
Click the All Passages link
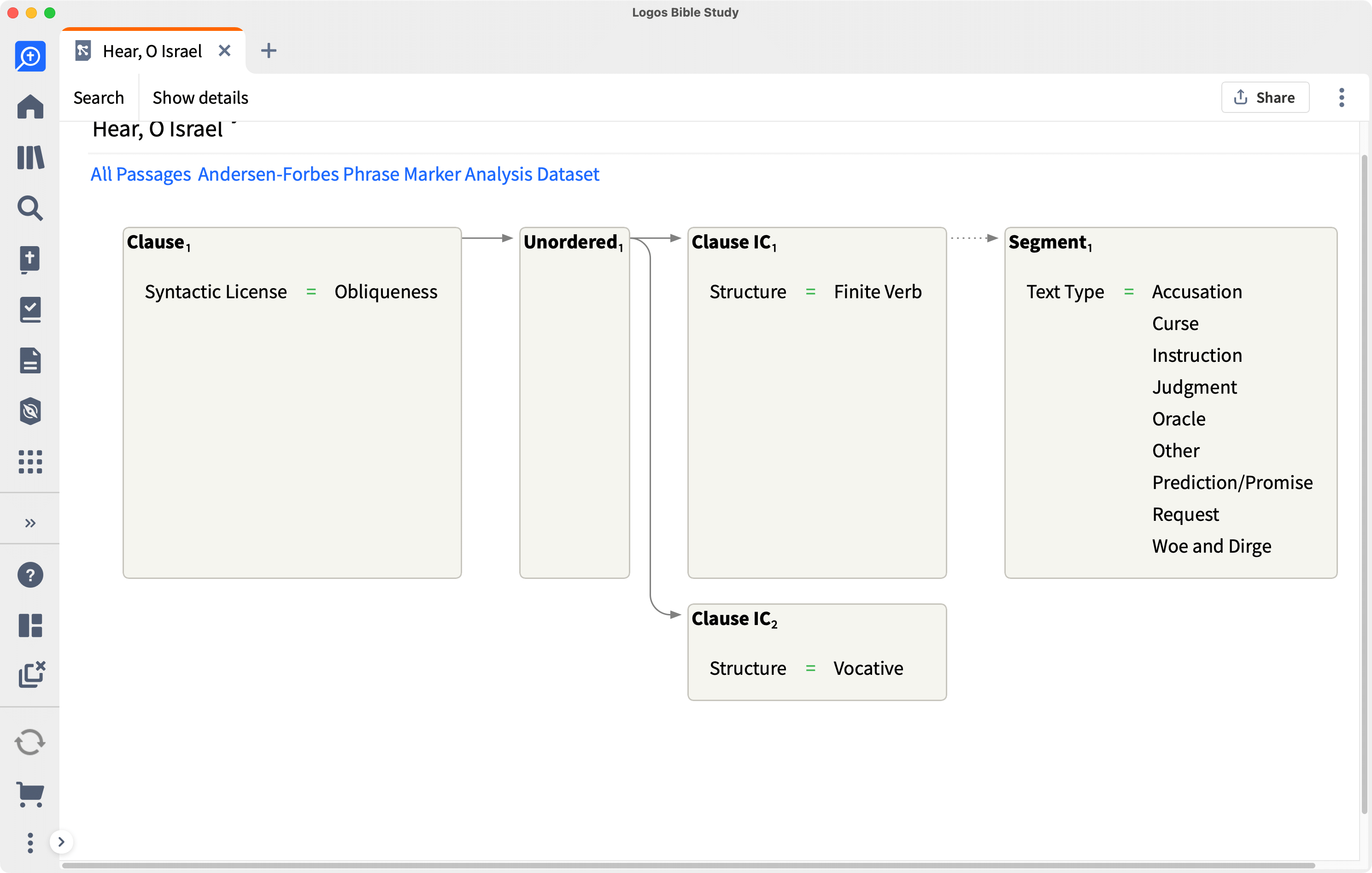[x=141, y=174]
